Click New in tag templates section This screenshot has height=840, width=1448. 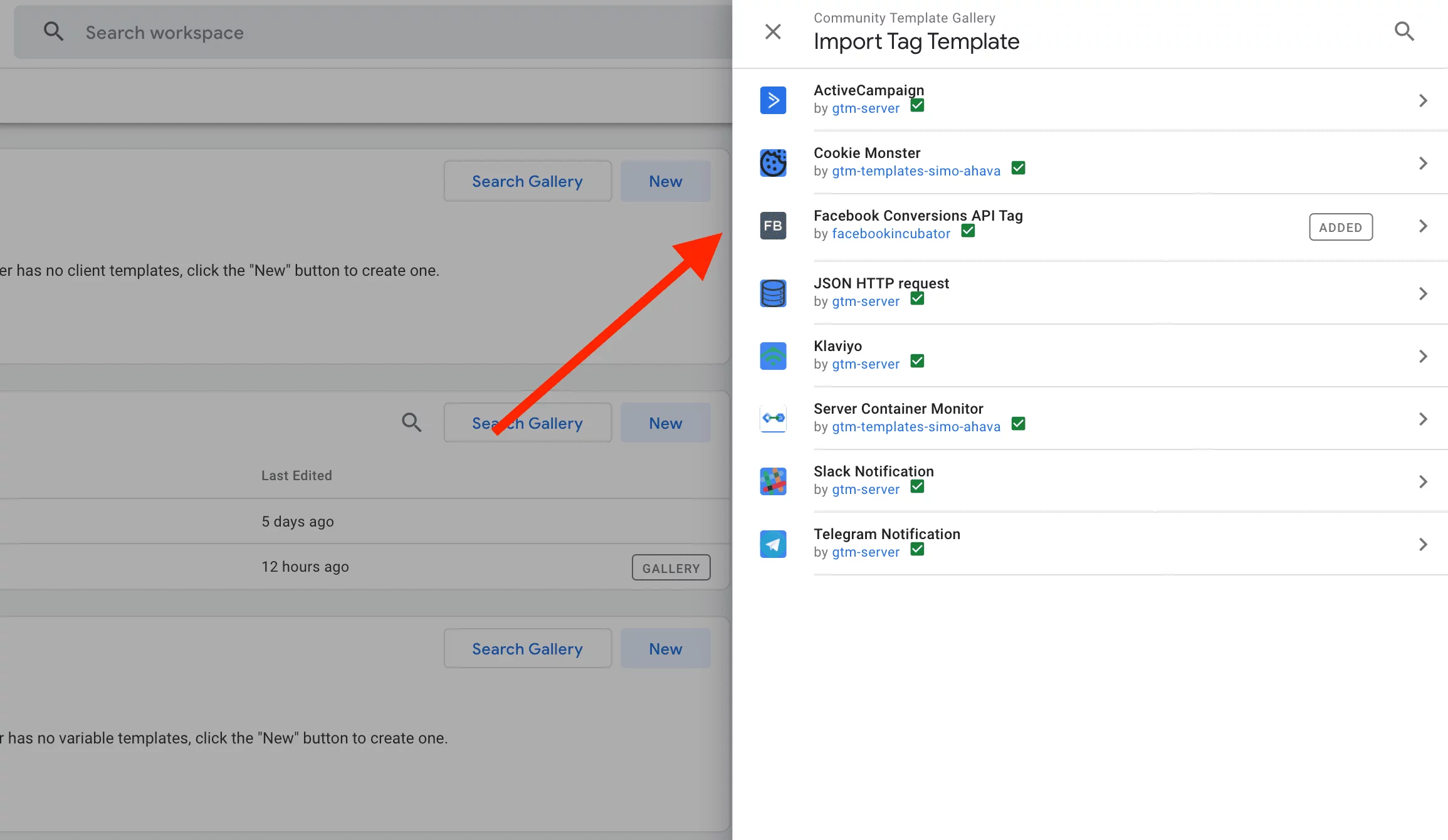(665, 423)
